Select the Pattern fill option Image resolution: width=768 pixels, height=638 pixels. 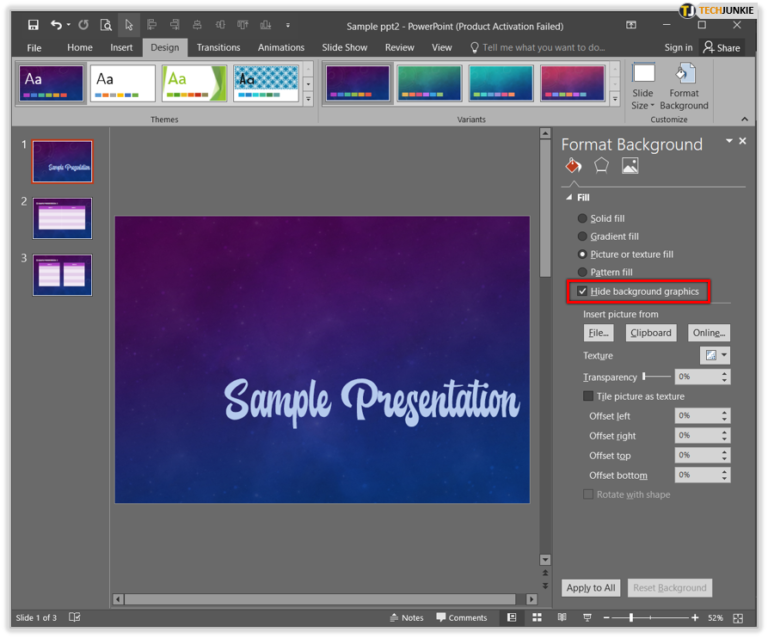605,272
